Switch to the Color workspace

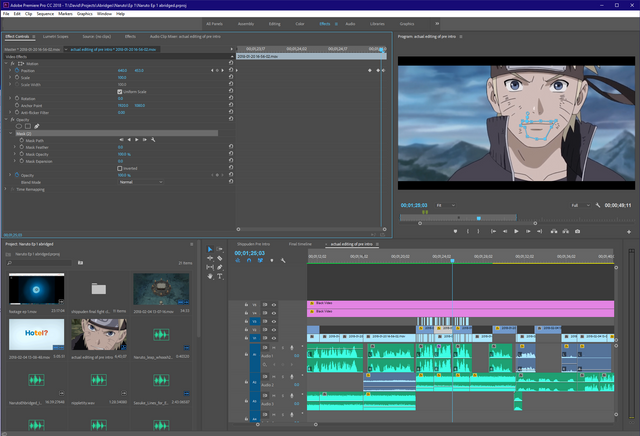[300, 24]
